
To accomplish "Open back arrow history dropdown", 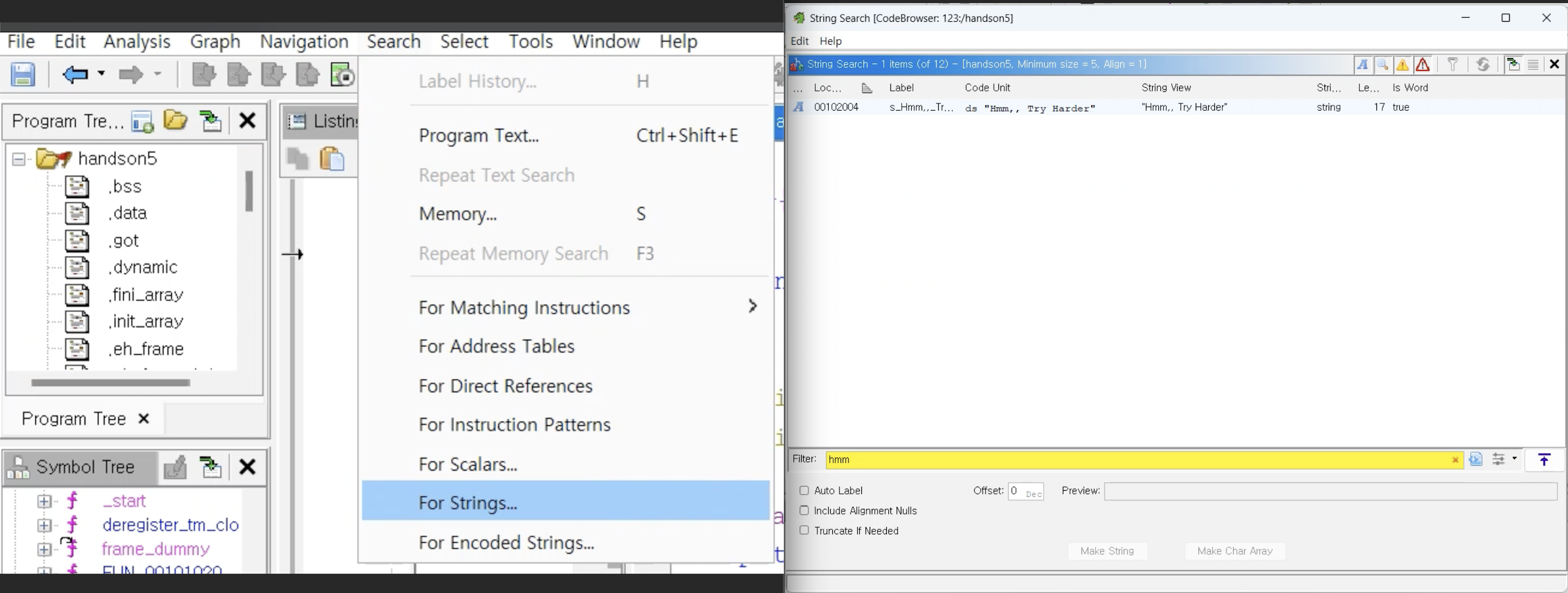I will [102, 74].
